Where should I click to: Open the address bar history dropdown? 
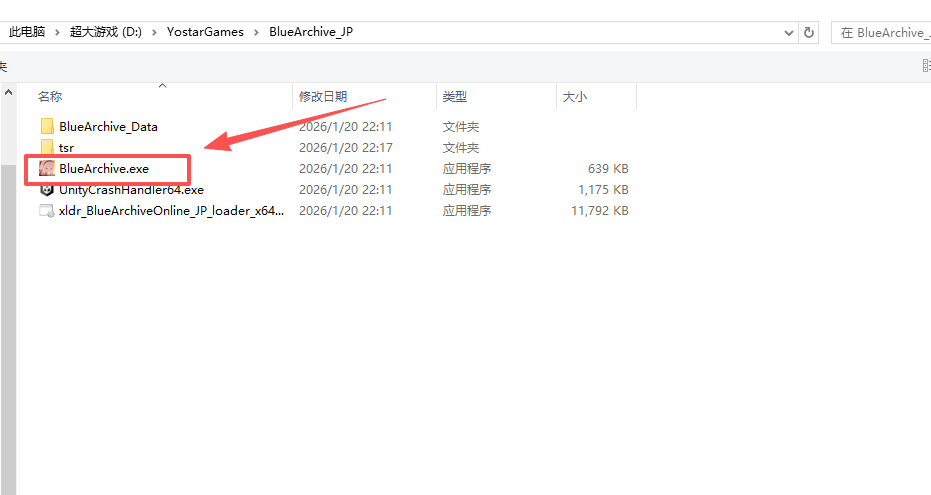click(787, 32)
